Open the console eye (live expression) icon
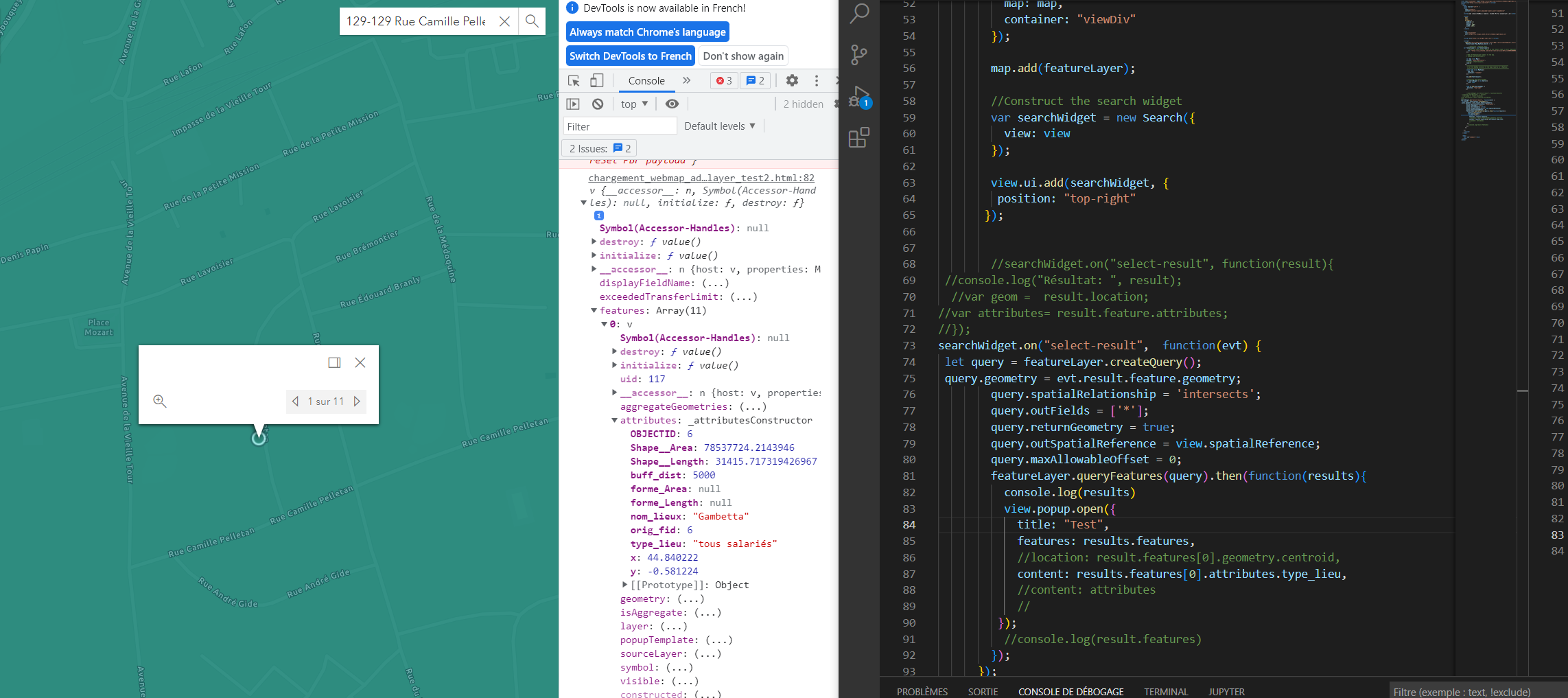1568x698 pixels. (x=672, y=104)
